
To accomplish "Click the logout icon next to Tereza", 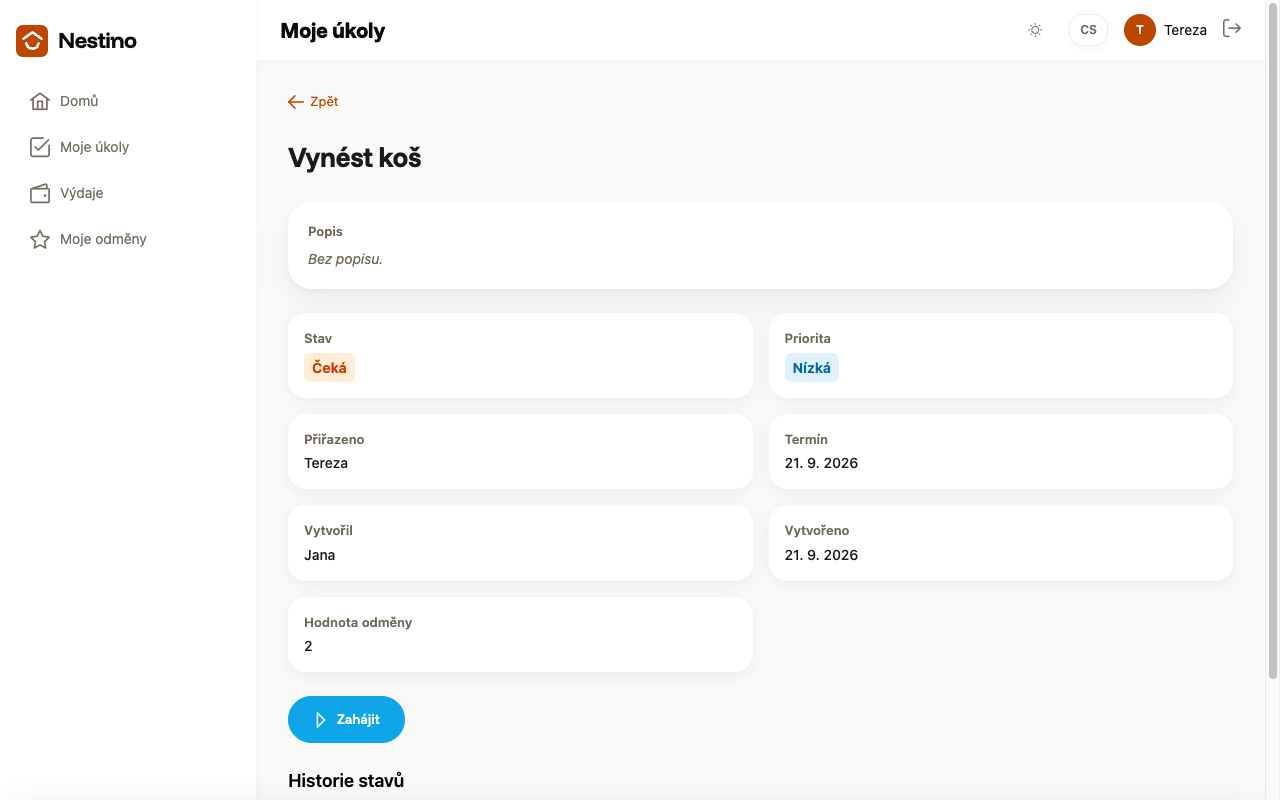I will tap(1232, 29).
